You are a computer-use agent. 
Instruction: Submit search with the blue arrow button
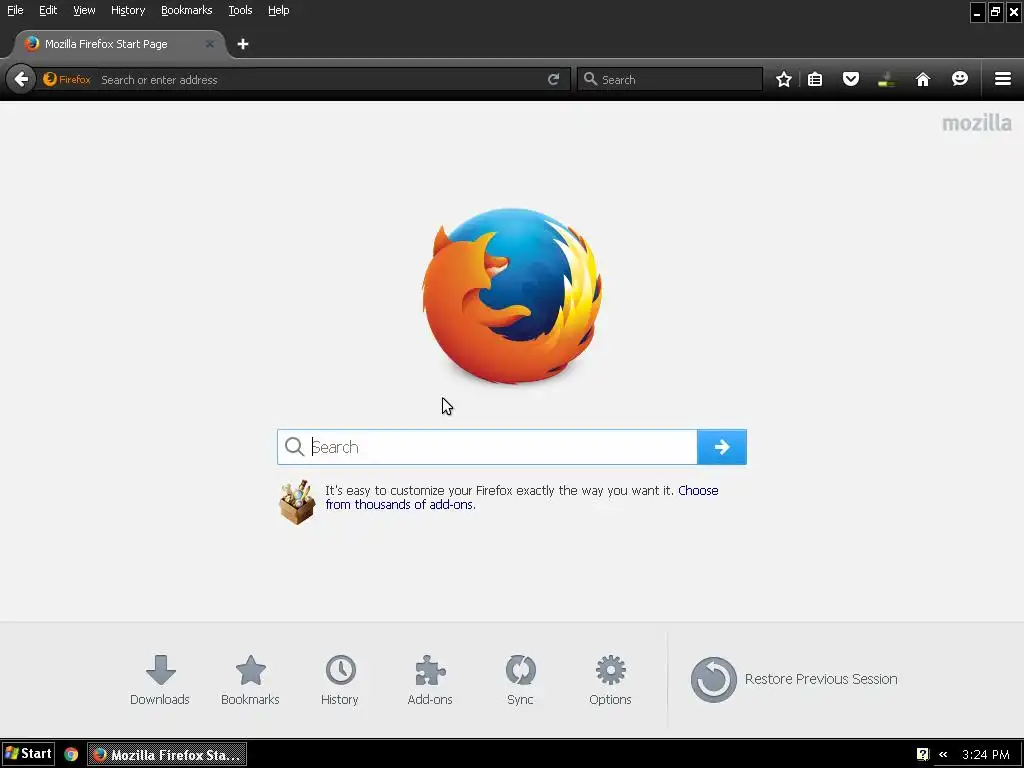tap(722, 447)
